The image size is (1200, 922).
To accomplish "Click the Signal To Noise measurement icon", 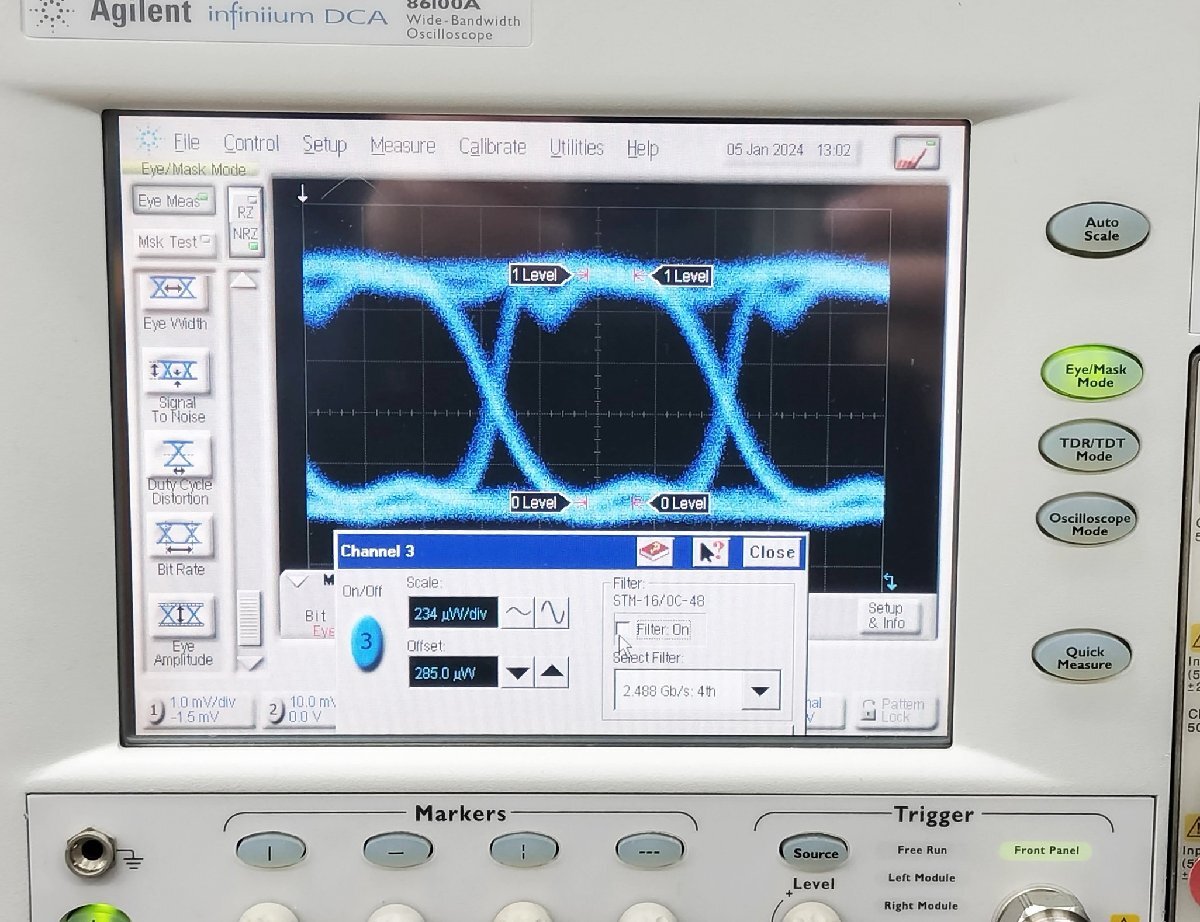I will (177, 371).
